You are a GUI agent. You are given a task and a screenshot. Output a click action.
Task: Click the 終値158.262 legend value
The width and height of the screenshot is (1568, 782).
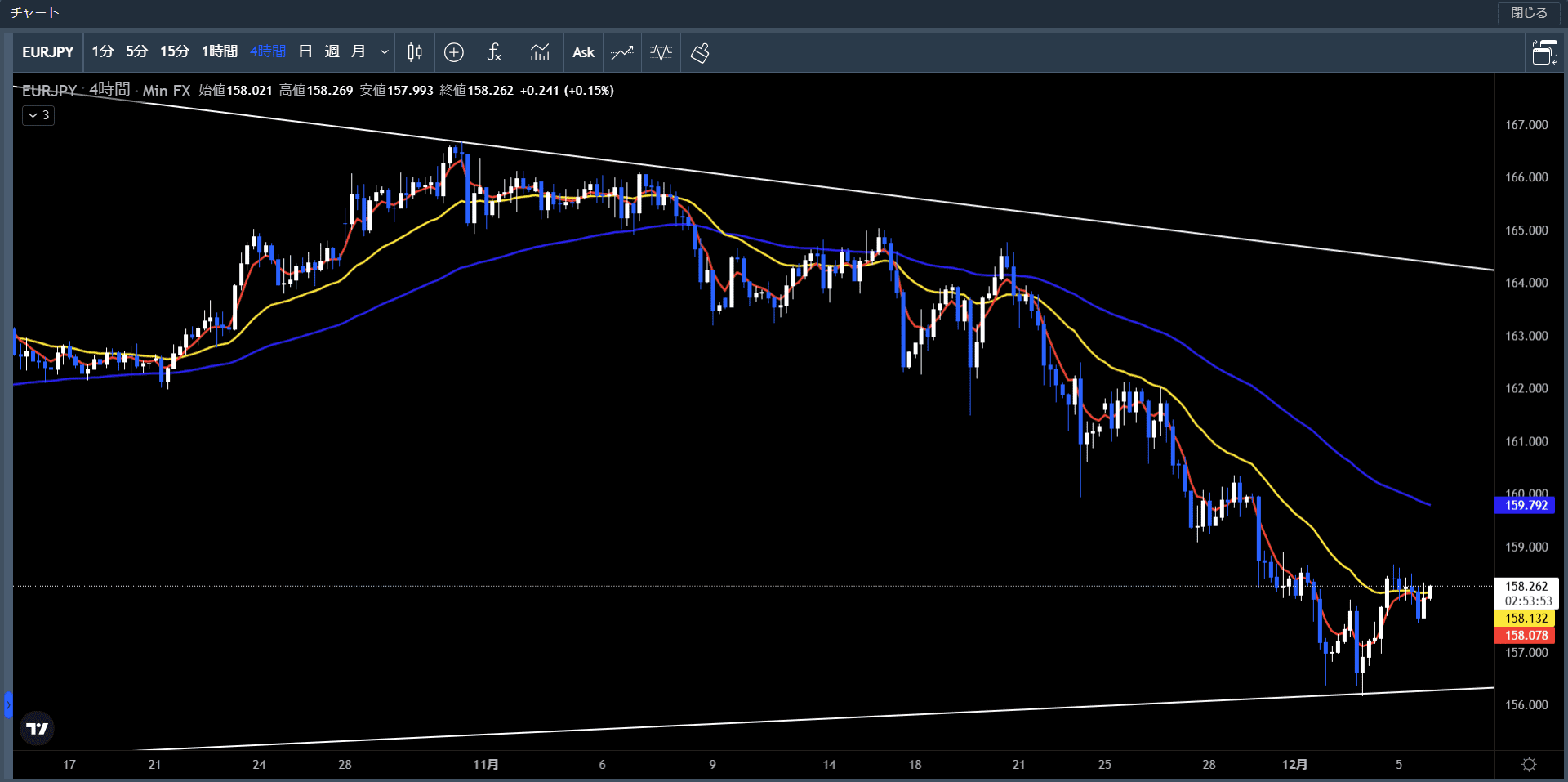click(x=477, y=90)
